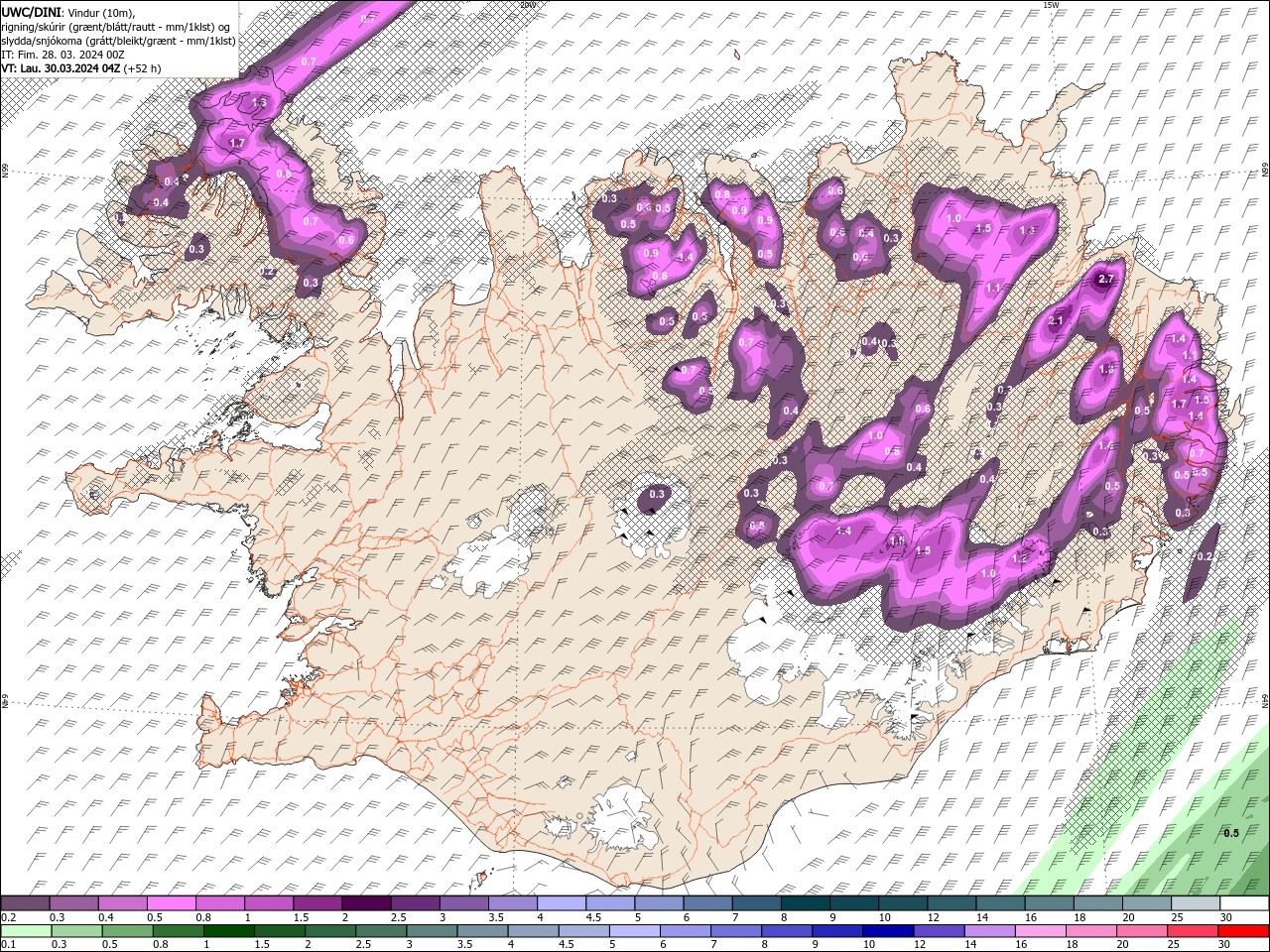This screenshot has width=1270, height=952.
Task: Select the top-scale teal swatch labeled 12
Action: coord(952,903)
